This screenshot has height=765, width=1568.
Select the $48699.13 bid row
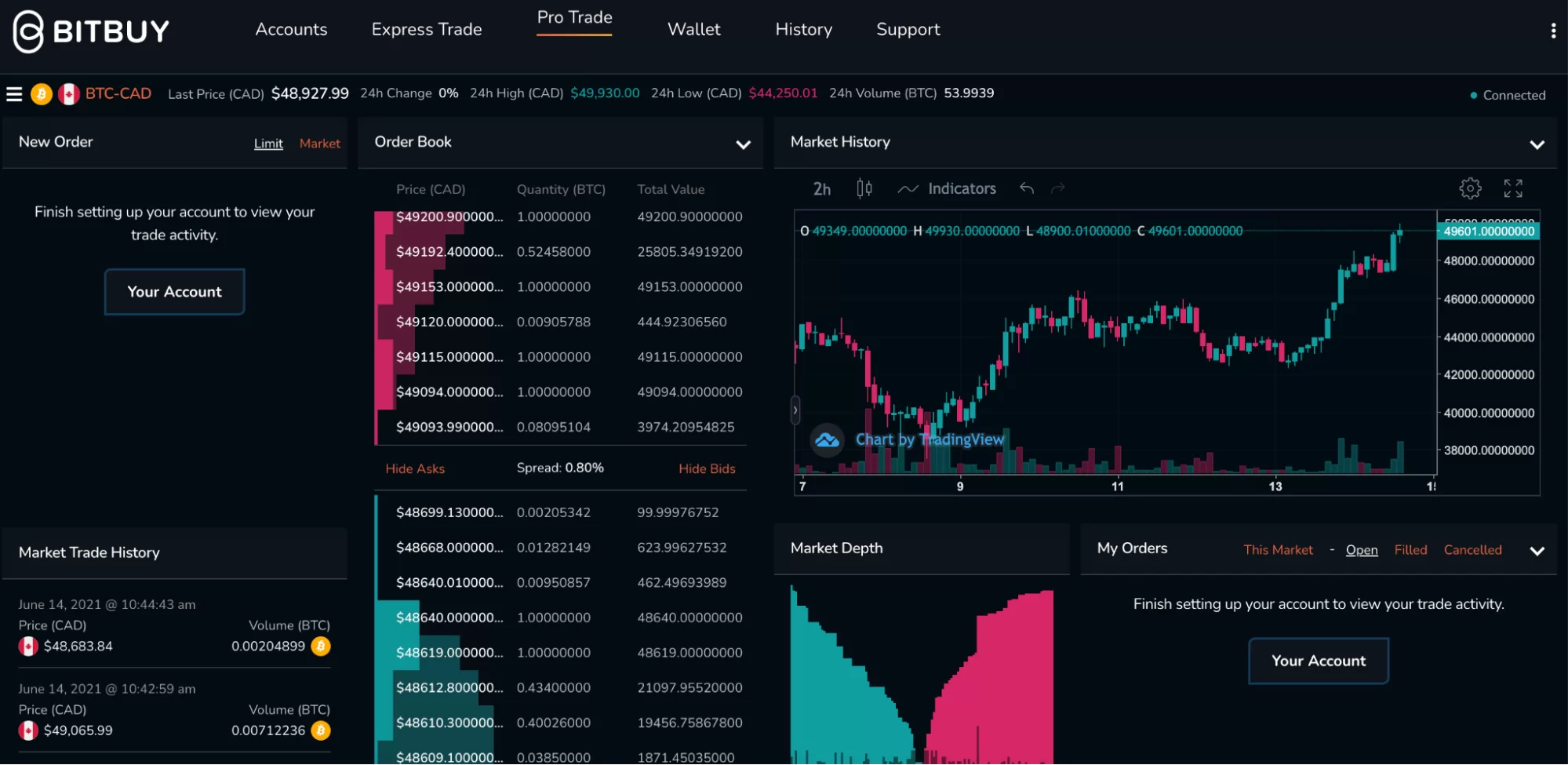[560, 513]
